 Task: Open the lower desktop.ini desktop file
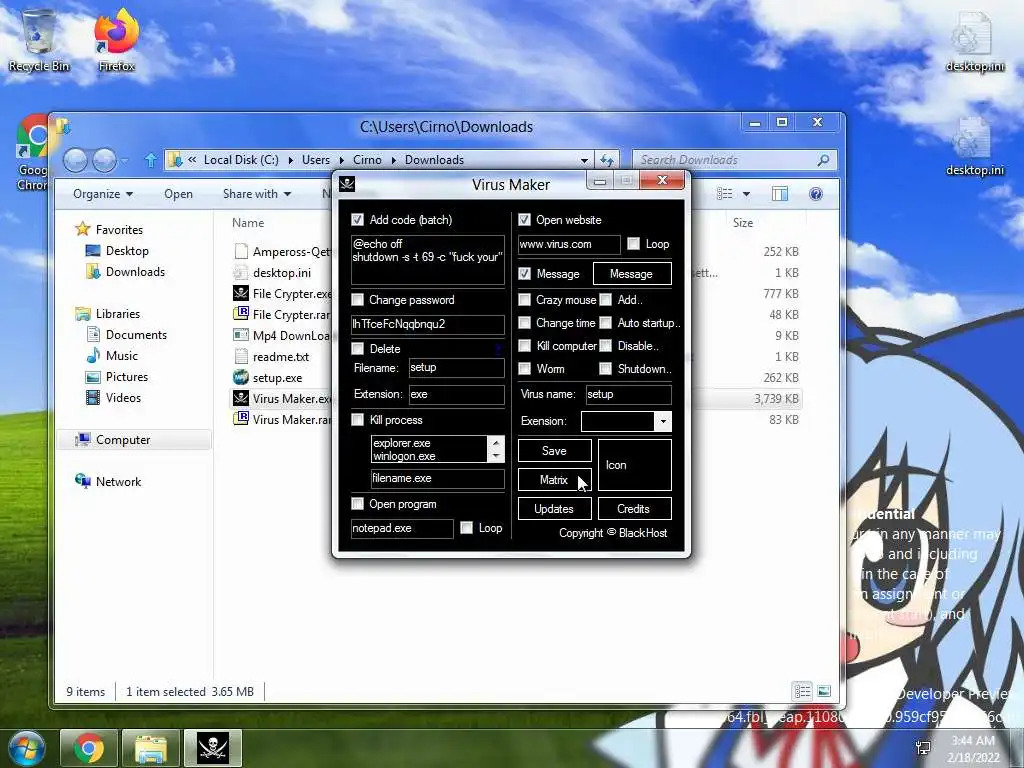974,145
